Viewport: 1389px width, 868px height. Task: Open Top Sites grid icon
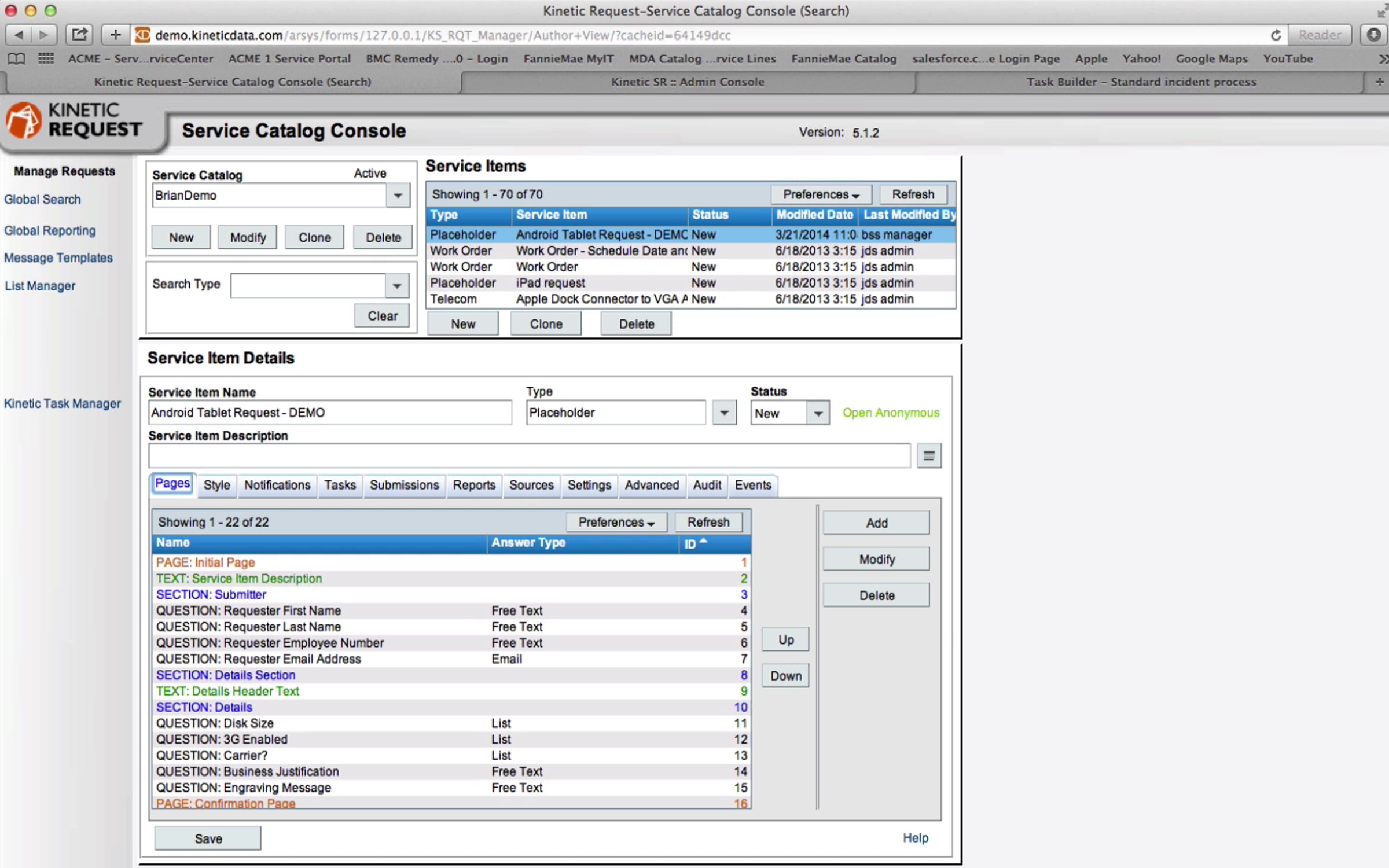(x=46, y=58)
